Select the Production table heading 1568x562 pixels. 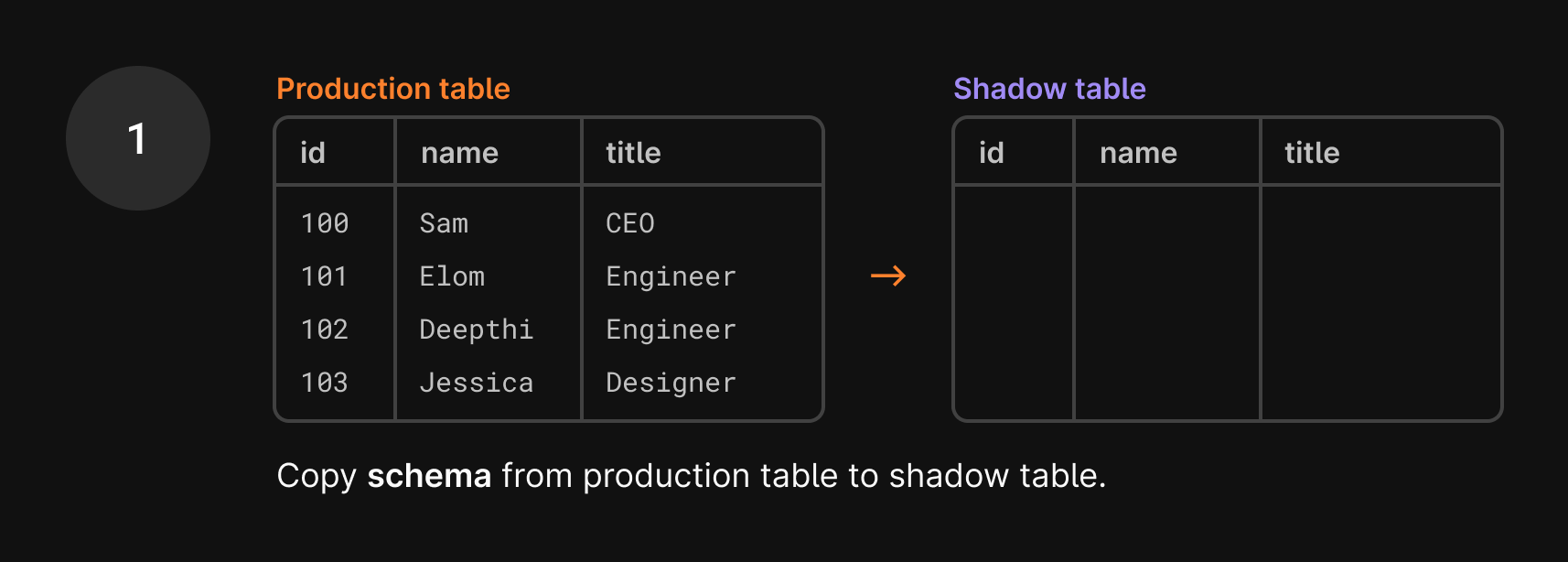coord(393,89)
